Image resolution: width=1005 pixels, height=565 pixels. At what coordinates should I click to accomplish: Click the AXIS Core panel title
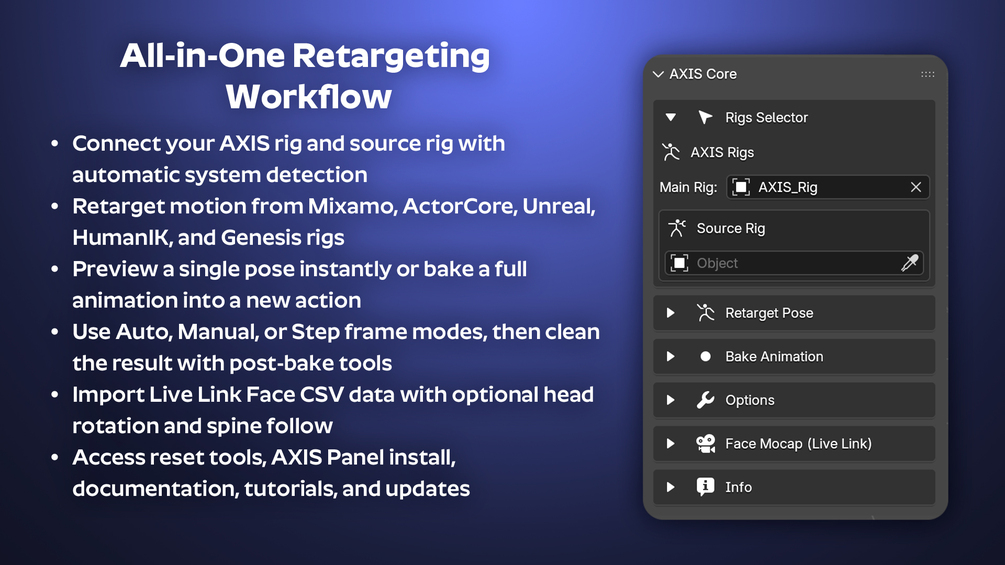tap(703, 74)
